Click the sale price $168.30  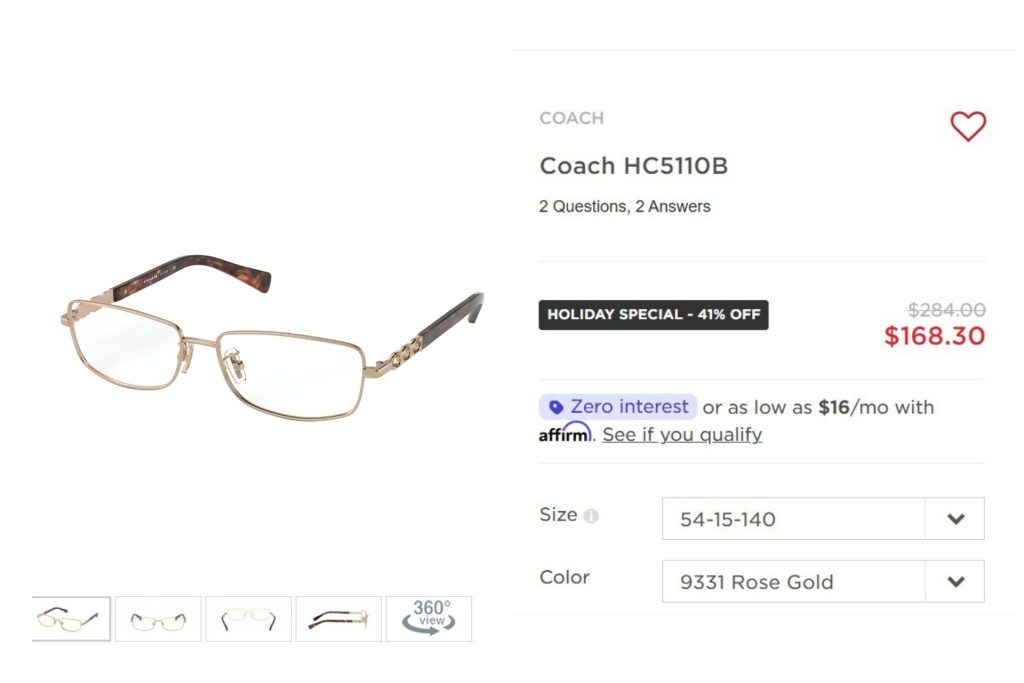click(936, 336)
